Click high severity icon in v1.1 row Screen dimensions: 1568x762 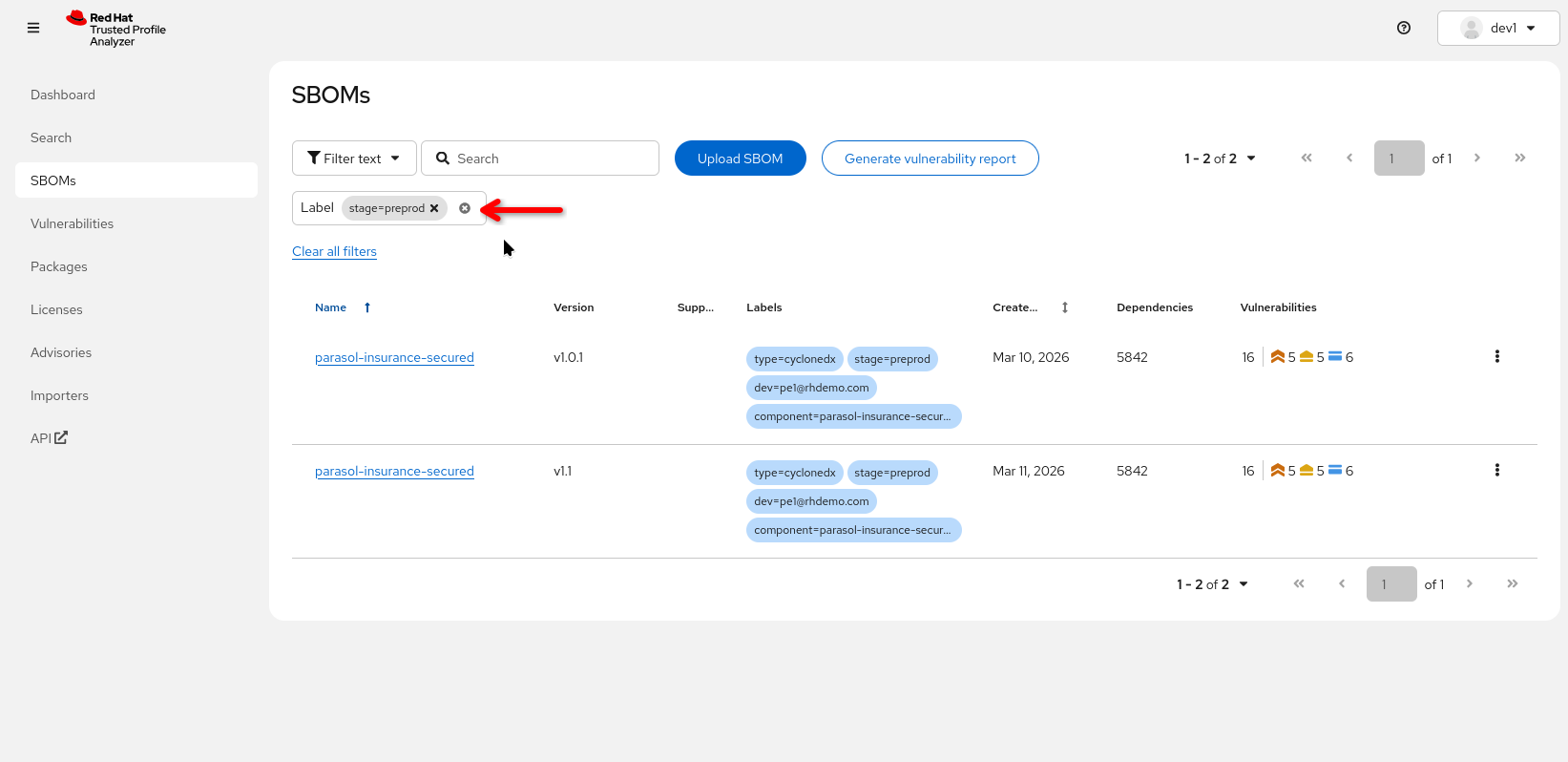click(1277, 471)
